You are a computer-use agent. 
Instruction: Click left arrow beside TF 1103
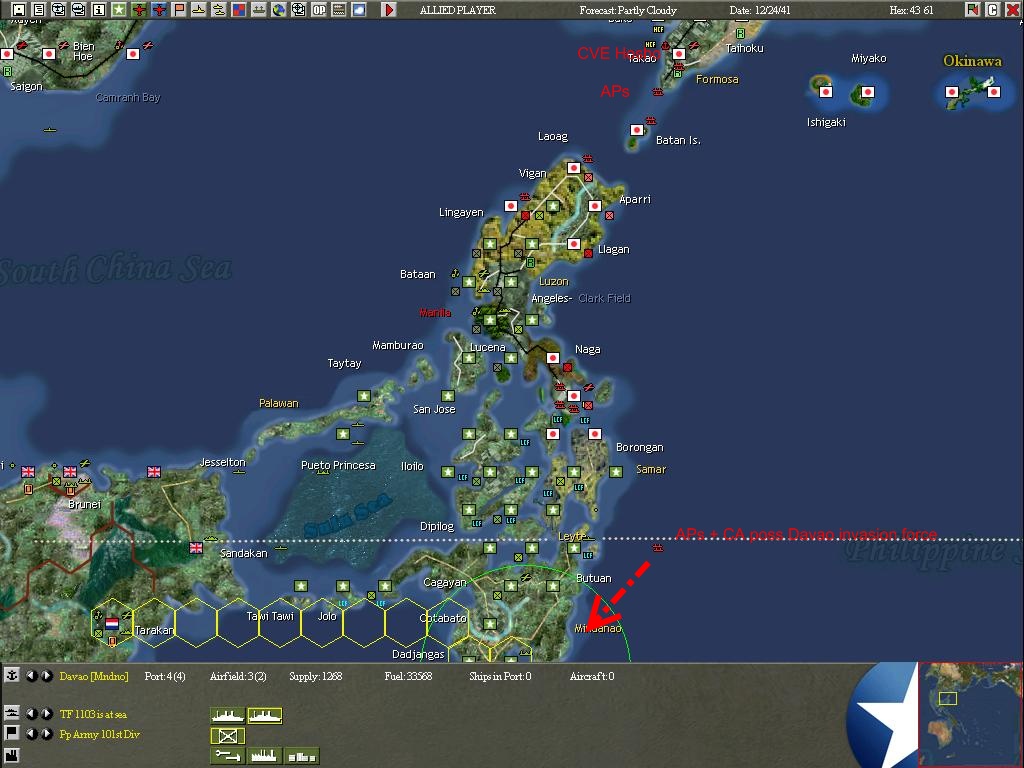point(31,713)
